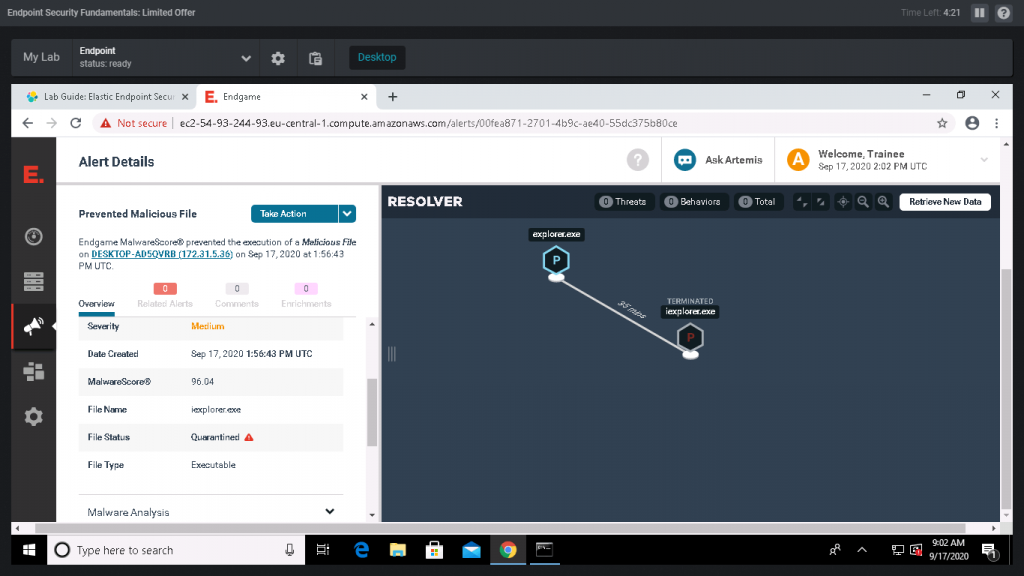Open the investigations blocks sidebar icon

pos(33,372)
